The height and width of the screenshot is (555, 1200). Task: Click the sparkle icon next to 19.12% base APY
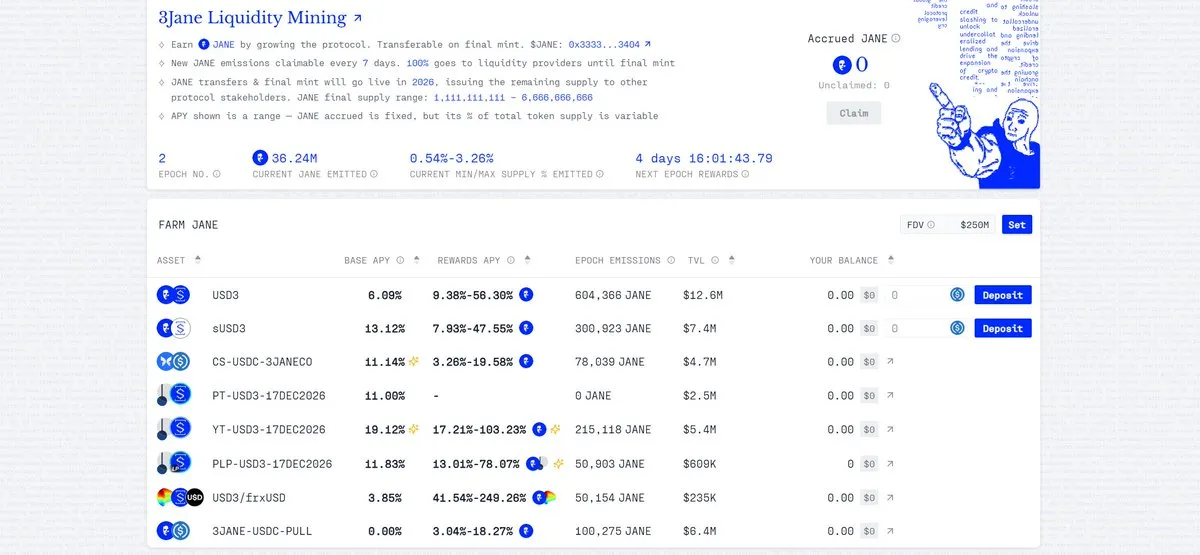coord(413,429)
